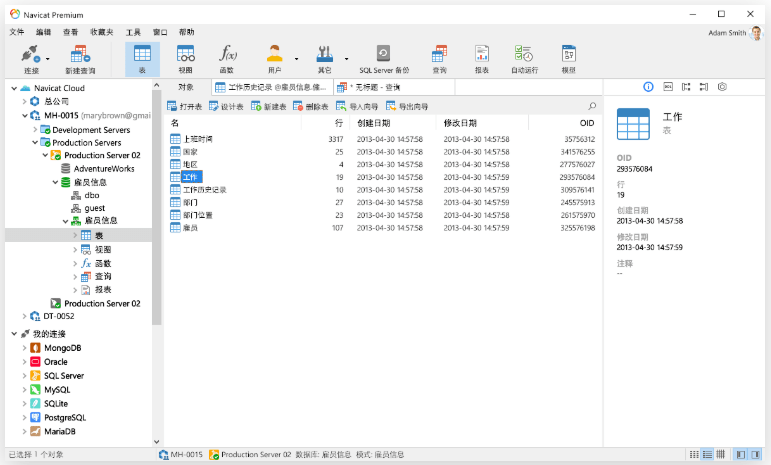Switch to 无标题 - 查询 tab
The height and width of the screenshot is (465, 771).
pyautogui.click(x=394, y=87)
